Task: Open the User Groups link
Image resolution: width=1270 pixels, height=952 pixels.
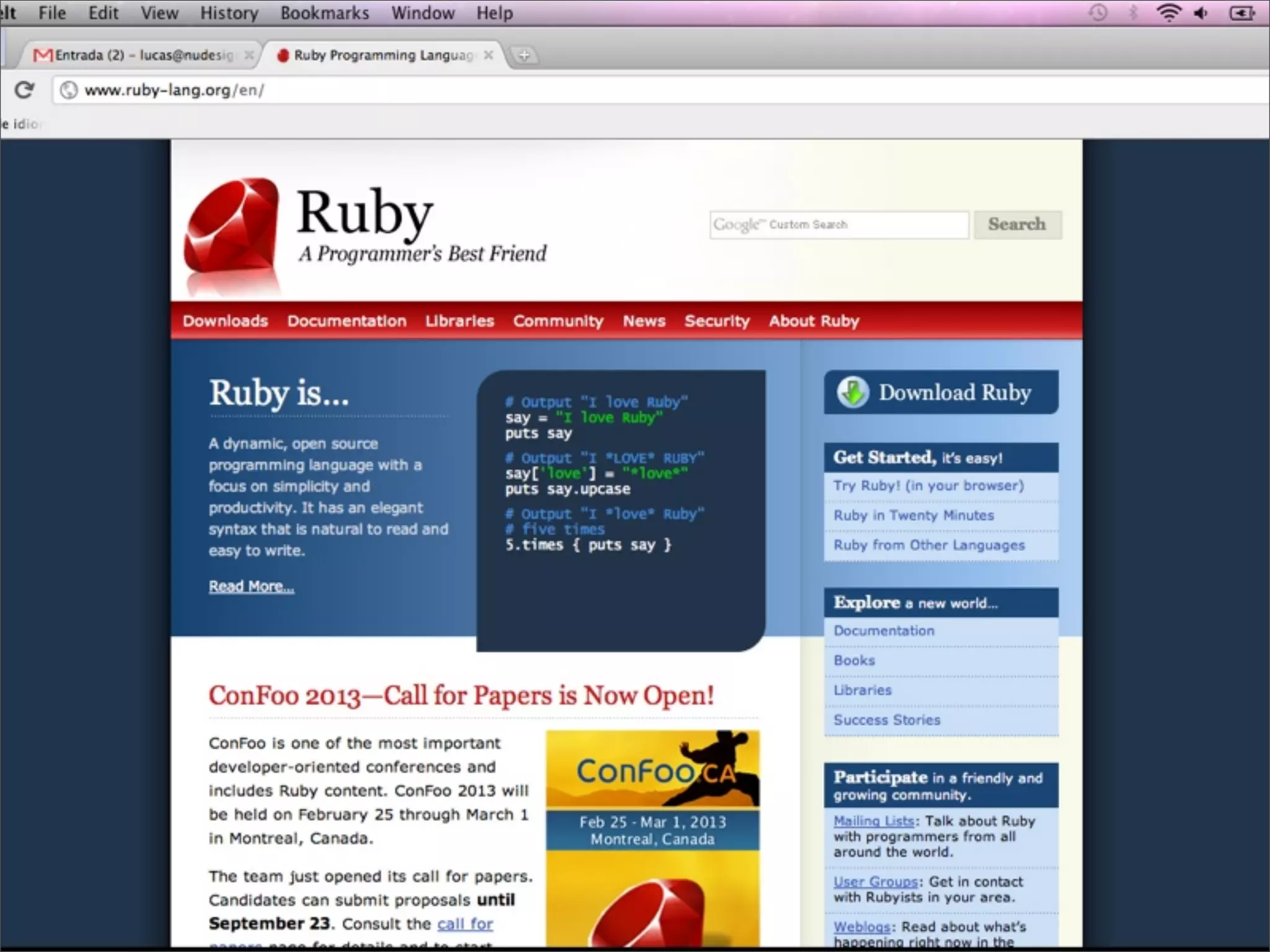Action: [876, 881]
